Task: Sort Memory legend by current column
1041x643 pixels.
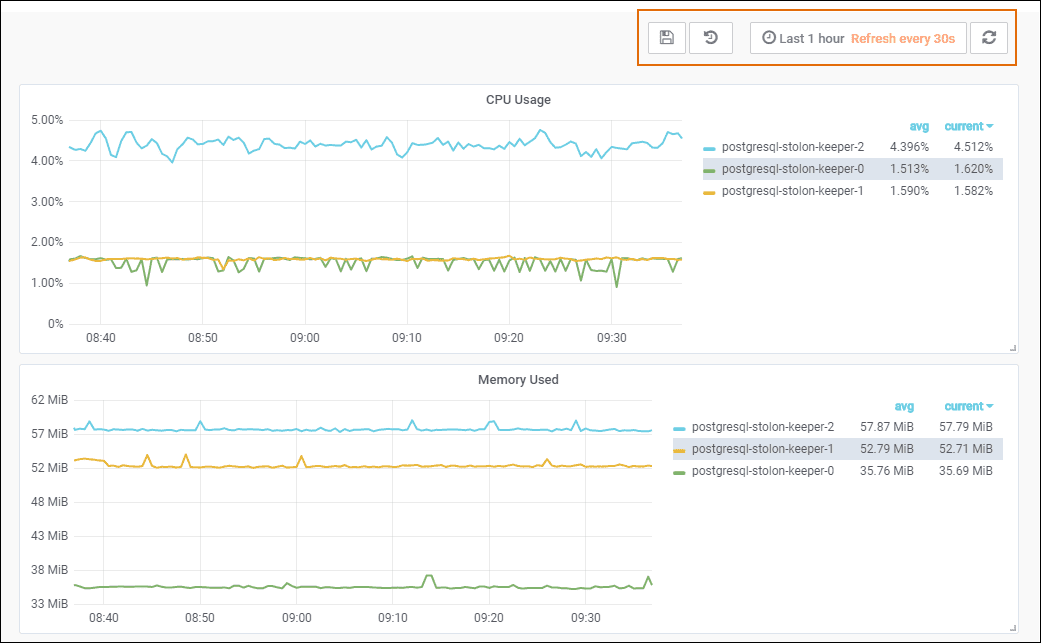Action: click(967, 407)
